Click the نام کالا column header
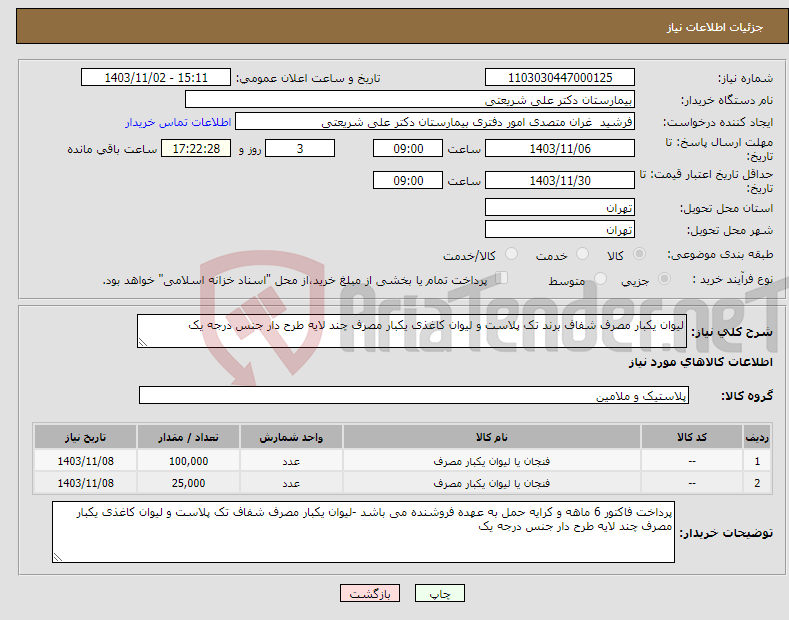The width and height of the screenshot is (789, 620). (492, 437)
